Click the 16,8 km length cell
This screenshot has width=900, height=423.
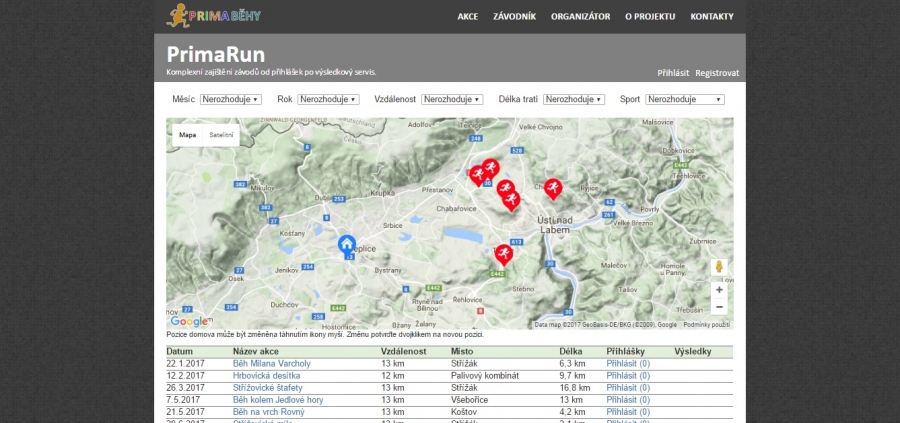coord(575,387)
